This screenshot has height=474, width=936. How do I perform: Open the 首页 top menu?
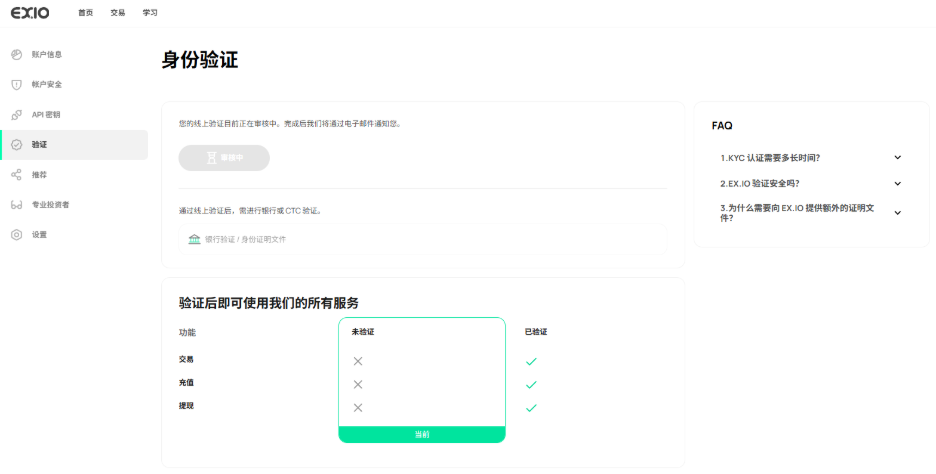click(86, 13)
